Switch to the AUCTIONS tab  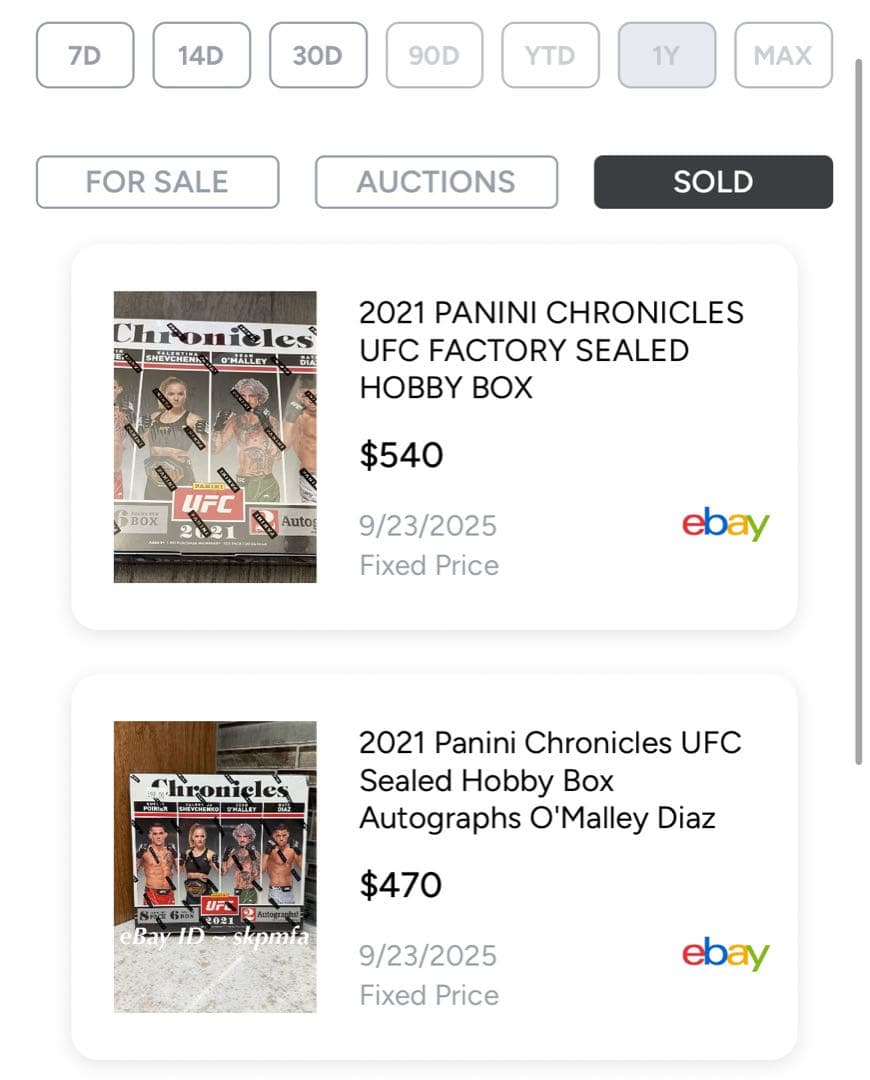pyautogui.click(x=436, y=181)
